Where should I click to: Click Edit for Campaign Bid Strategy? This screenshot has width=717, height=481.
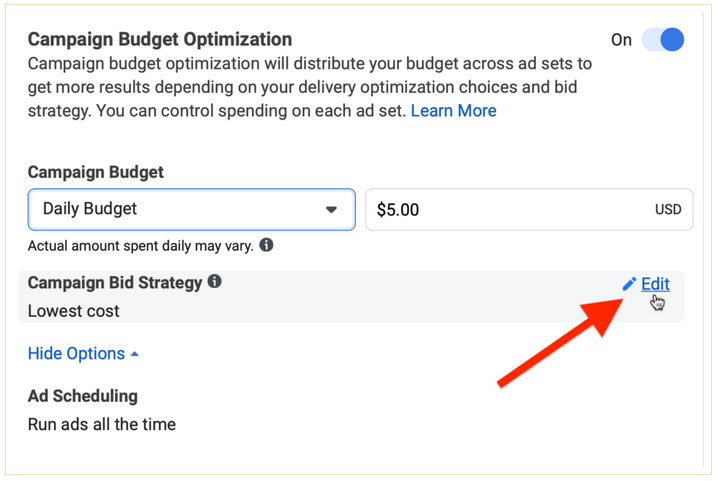pyautogui.click(x=655, y=284)
